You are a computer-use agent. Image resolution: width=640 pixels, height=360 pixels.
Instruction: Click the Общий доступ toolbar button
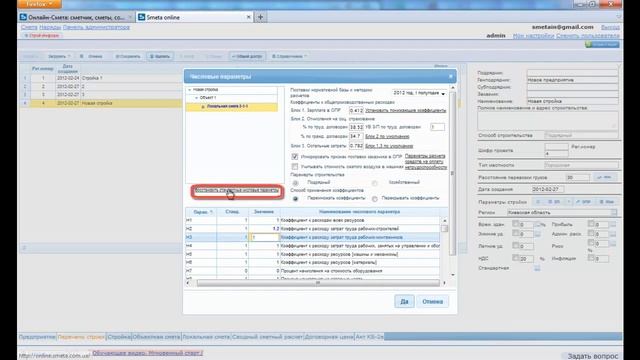click(247, 56)
